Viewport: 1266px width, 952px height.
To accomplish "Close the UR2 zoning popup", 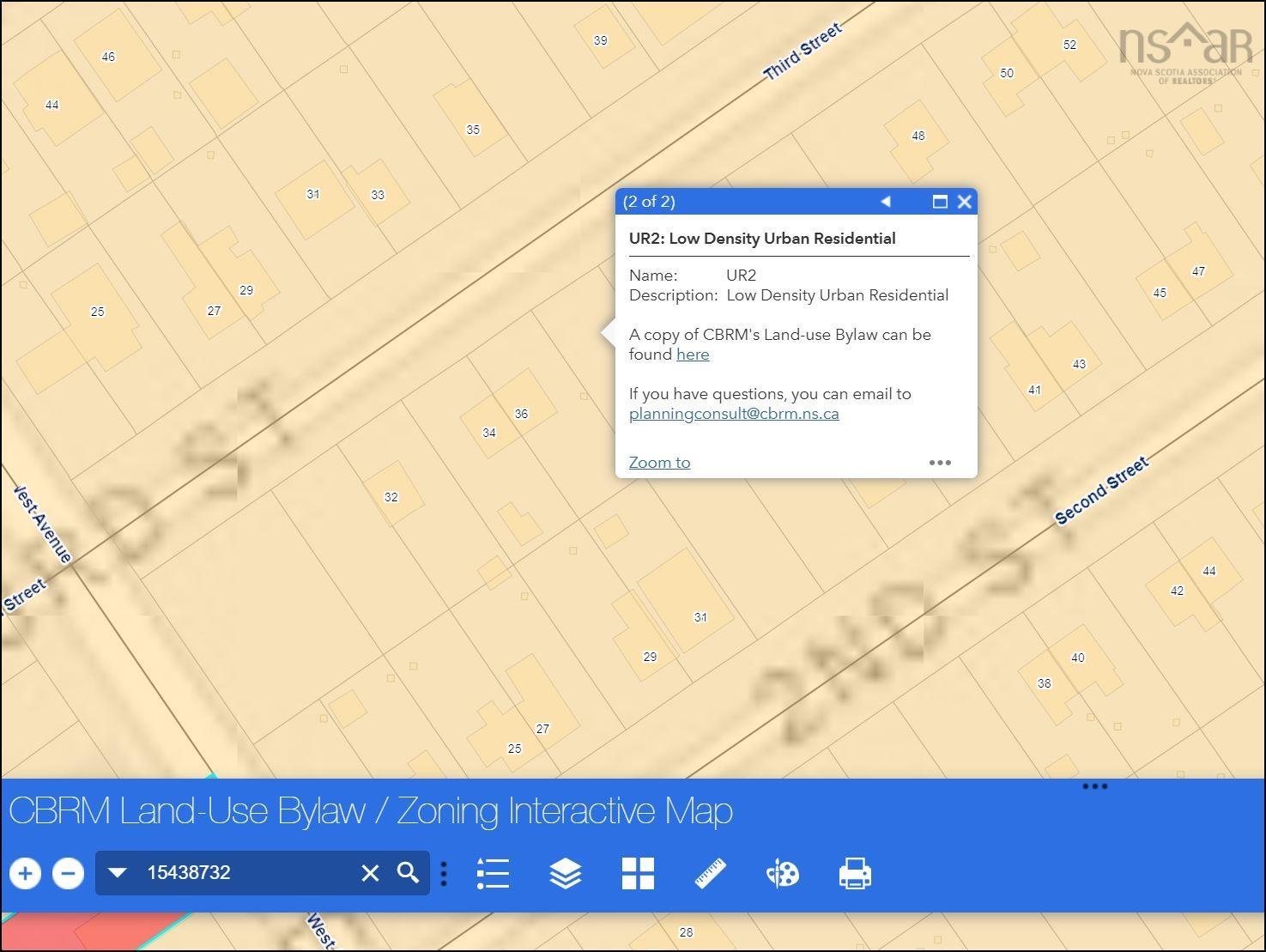I will (964, 202).
